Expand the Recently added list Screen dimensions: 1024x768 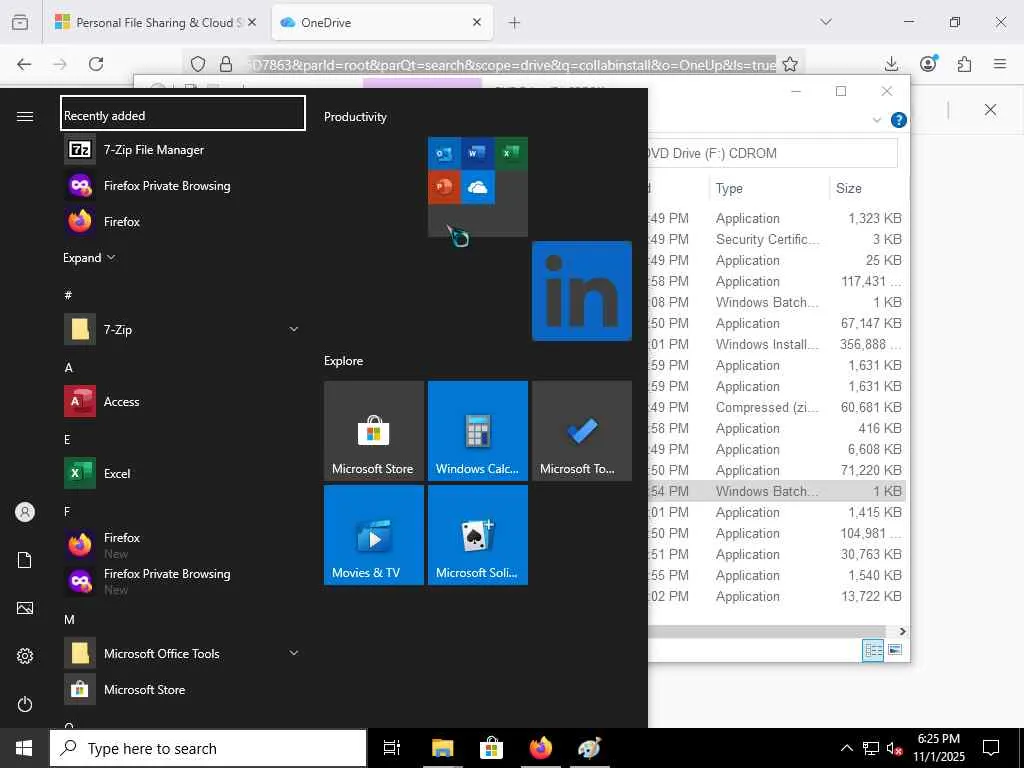89,257
